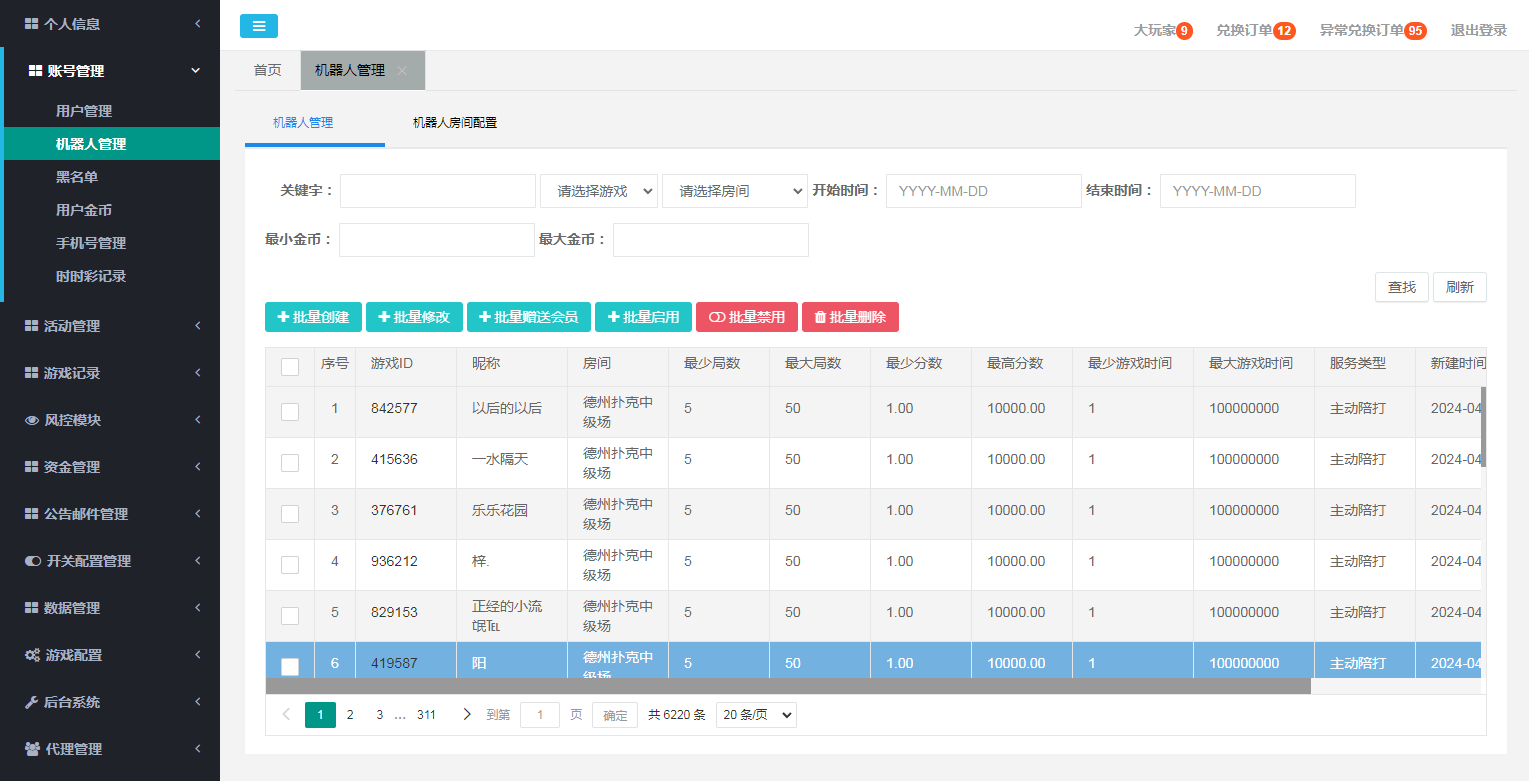
Task: Check the select-all checkbox in table header
Action: [x=290, y=367]
